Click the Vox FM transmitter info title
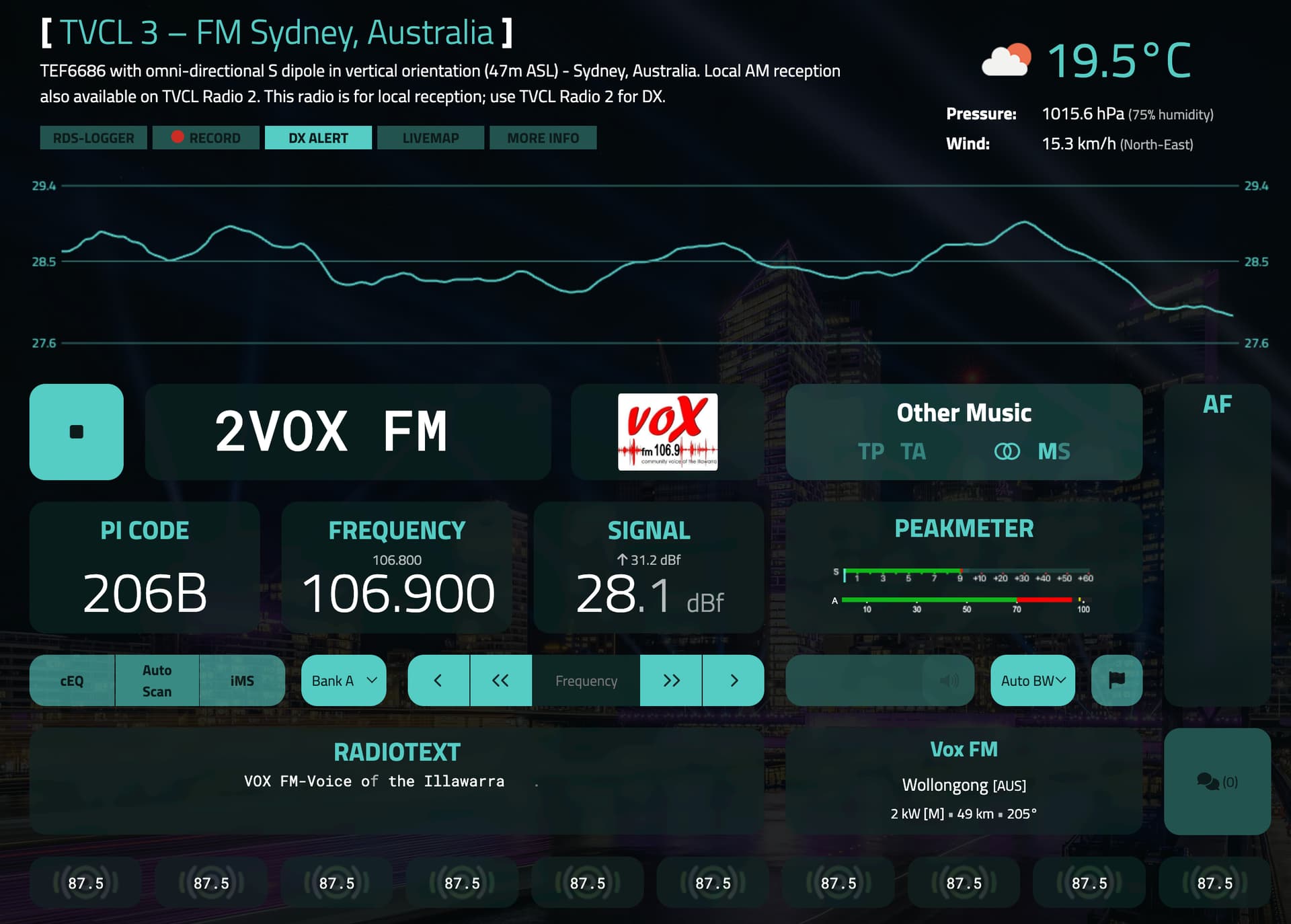 coord(964,749)
